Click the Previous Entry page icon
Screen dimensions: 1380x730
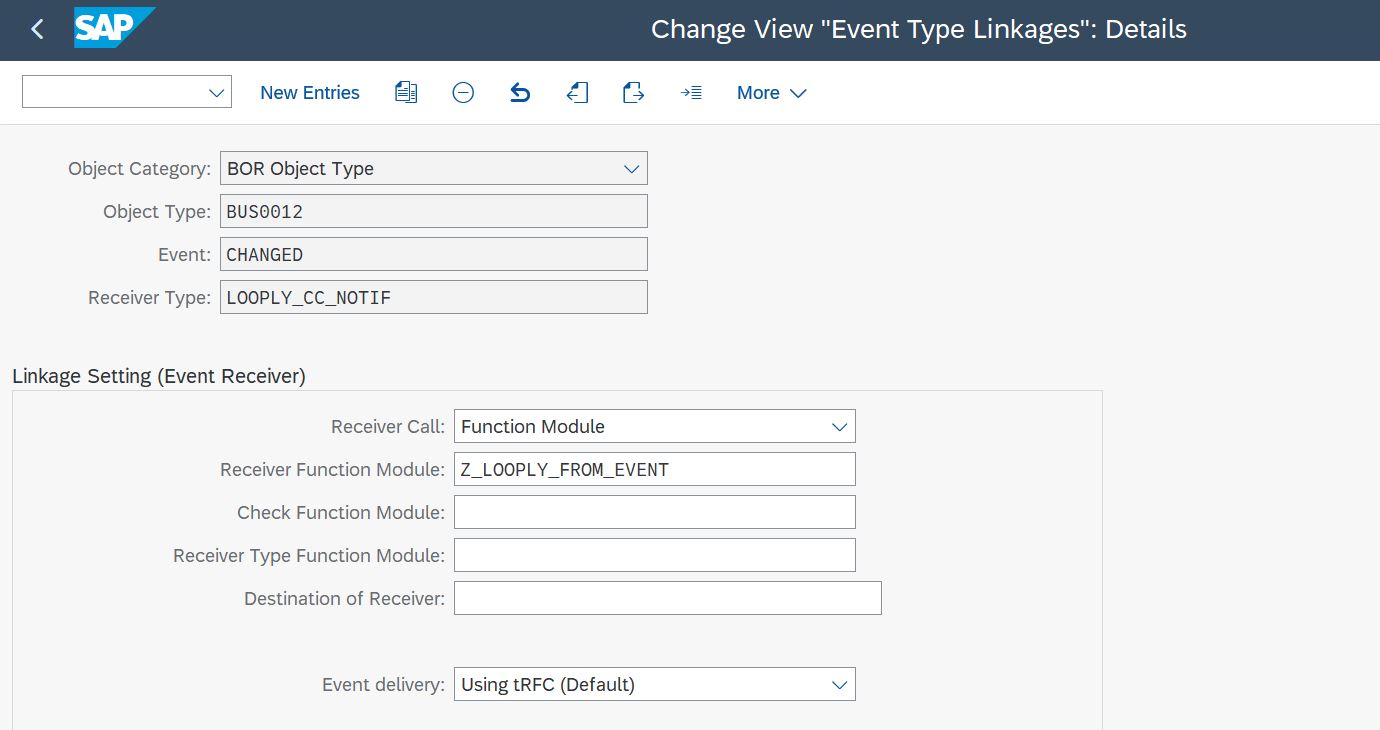(577, 93)
